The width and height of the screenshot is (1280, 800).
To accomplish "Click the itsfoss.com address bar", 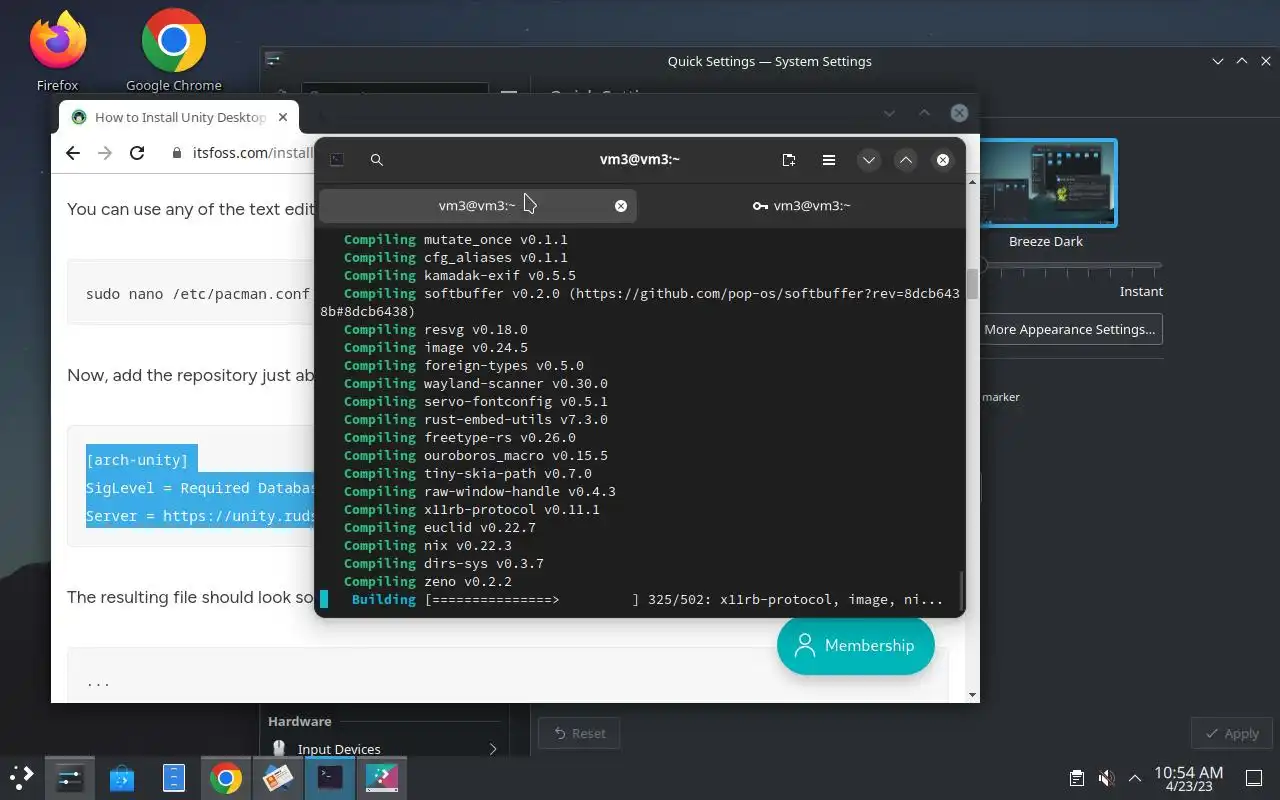I will click(x=252, y=153).
